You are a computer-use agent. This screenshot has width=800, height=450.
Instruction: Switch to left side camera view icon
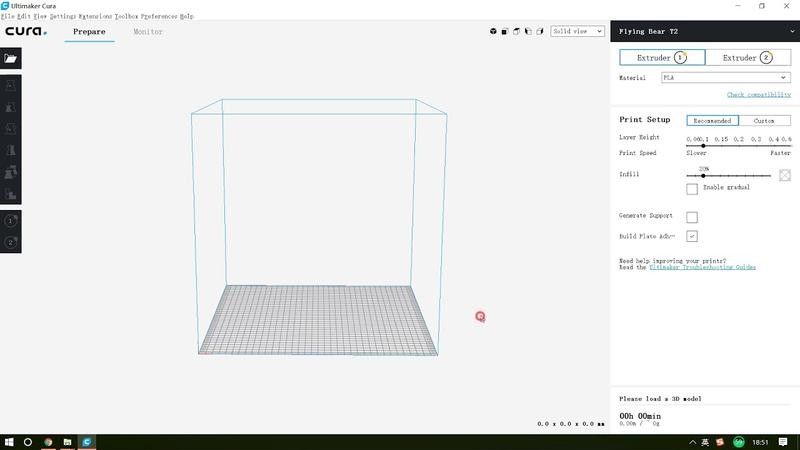(x=528, y=32)
